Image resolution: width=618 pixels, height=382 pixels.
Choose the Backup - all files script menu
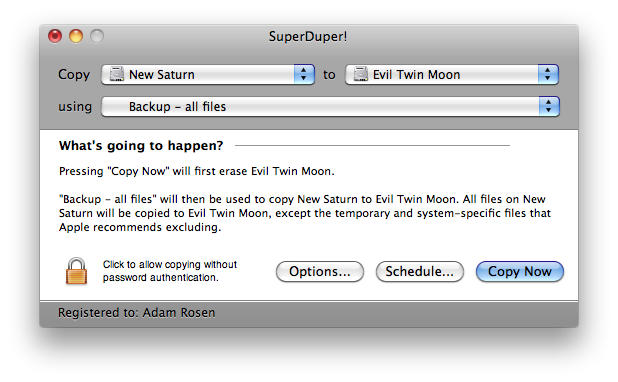pos(330,106)
